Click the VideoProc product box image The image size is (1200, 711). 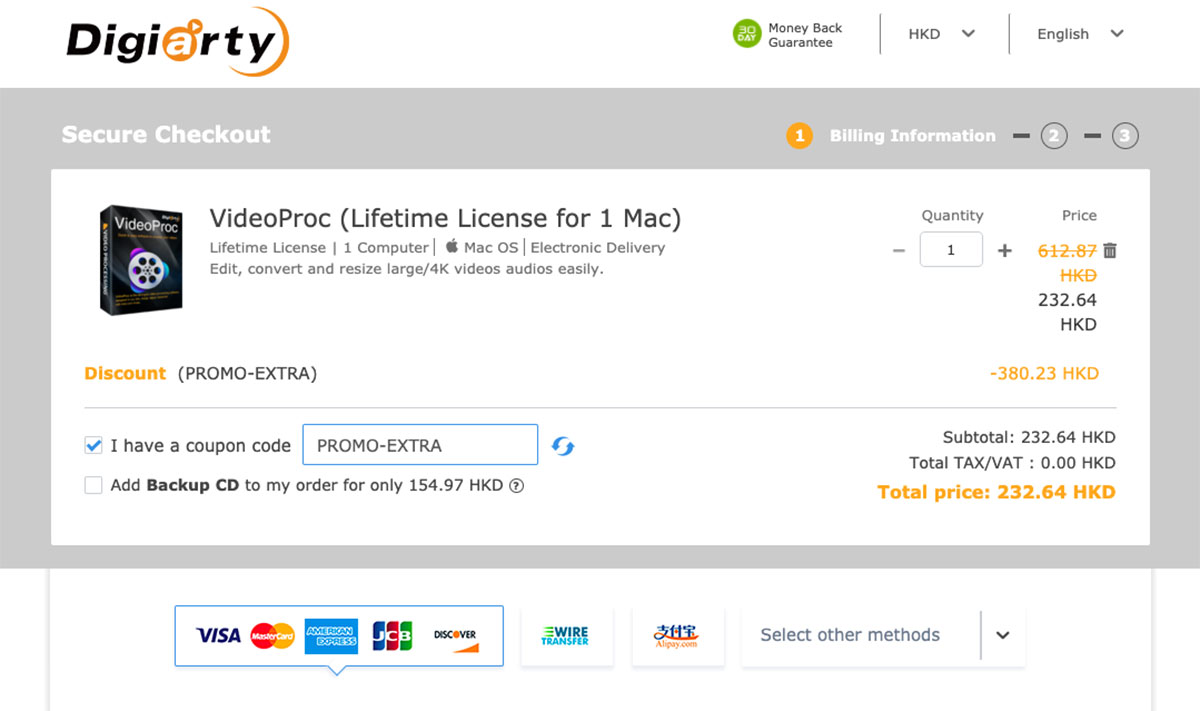pyautogui.click(x=140, y=260)
